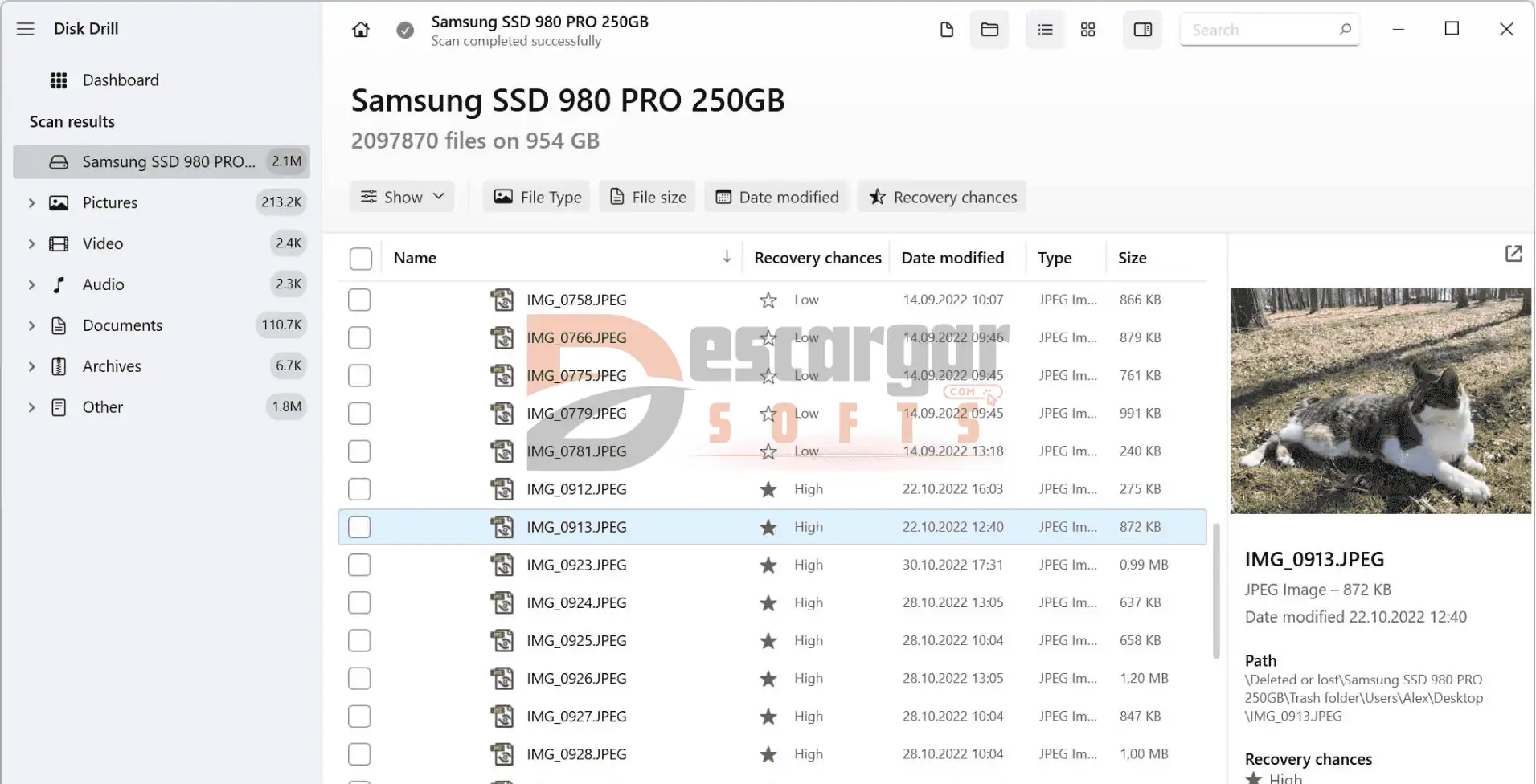Click the Low star for IMG_0758.JPEG
Image resolution: width=1536 pixels, height=784 pixels.
768,300
